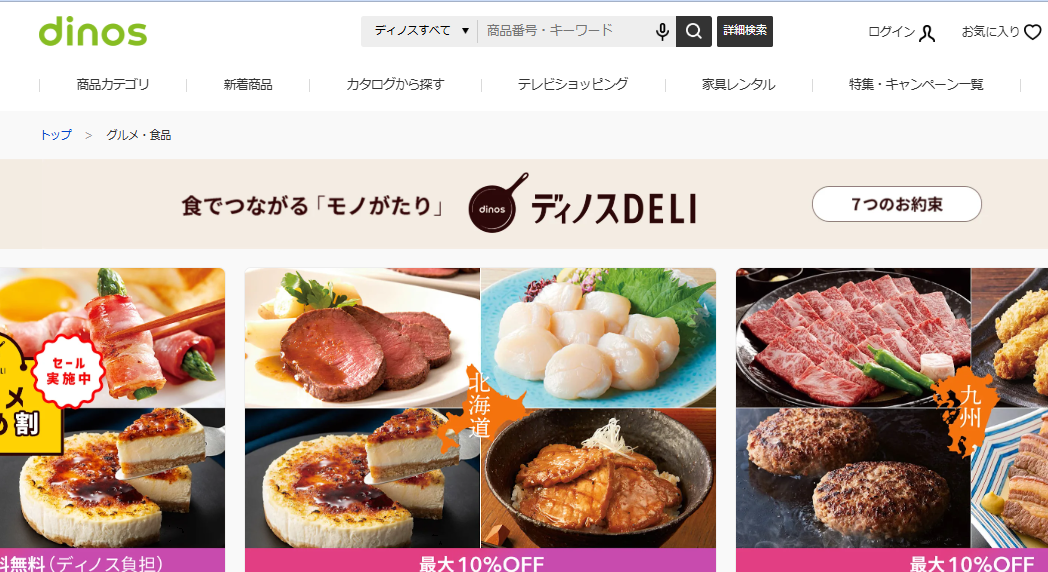Viewport: 1048px width, 572px height.
Task: Click the ディノスDELI frying pan logo
Action: coord(498,202)
